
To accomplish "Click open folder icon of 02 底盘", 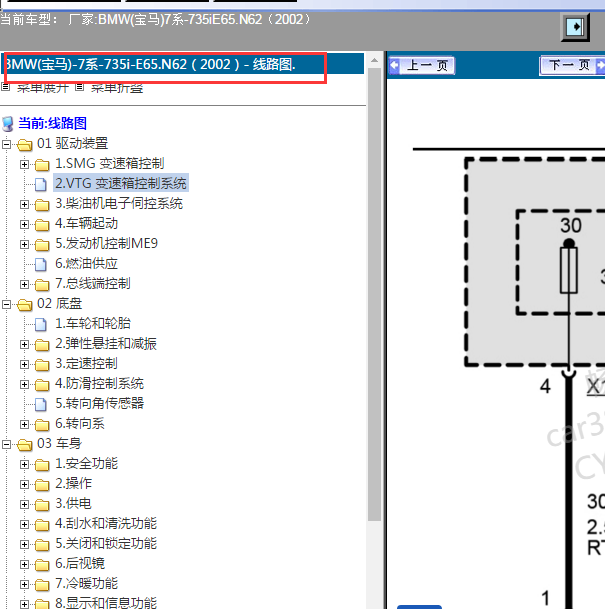I will coord(24,305).
